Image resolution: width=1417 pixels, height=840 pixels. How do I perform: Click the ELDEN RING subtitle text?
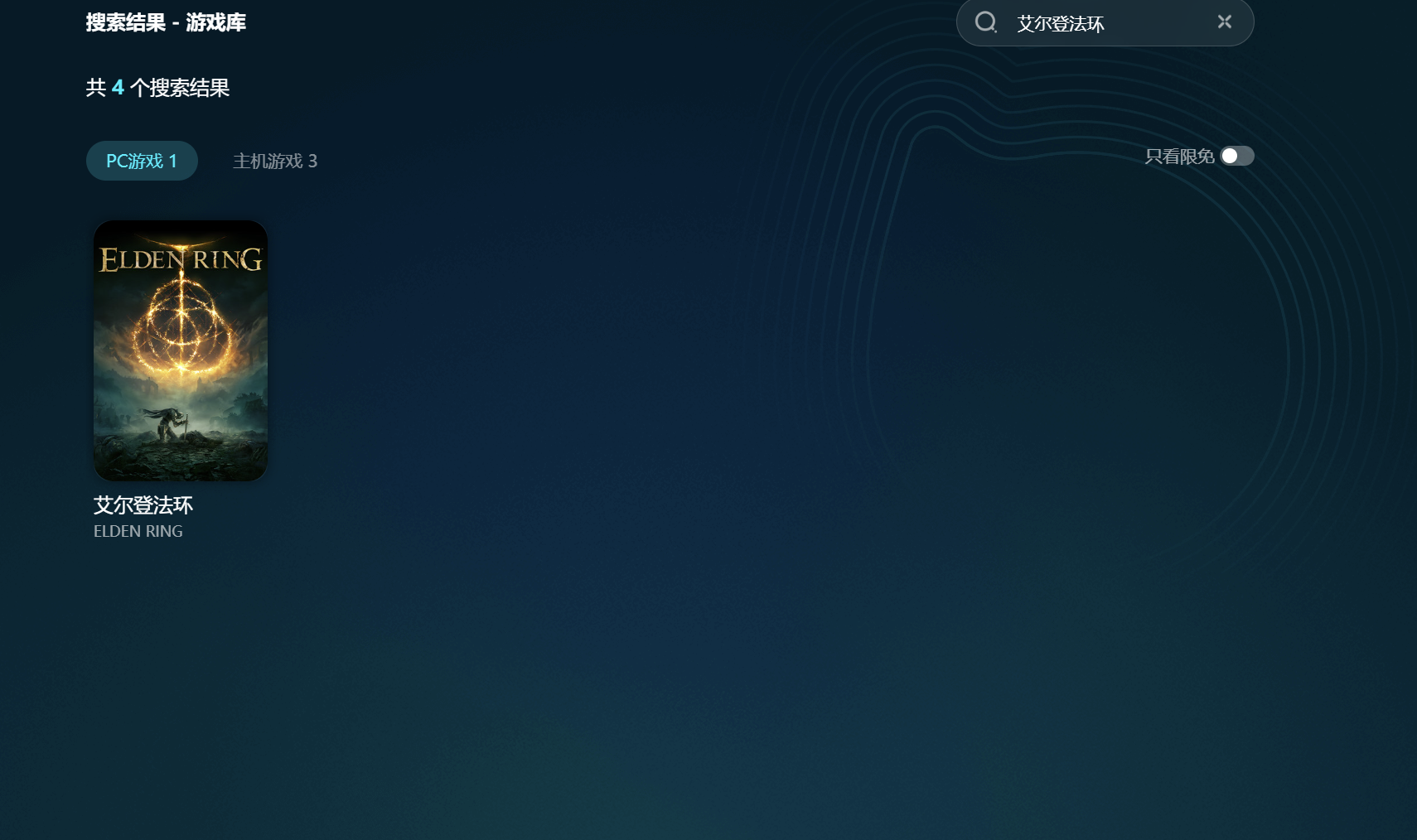pyautogui.click(x=138, y=532)
